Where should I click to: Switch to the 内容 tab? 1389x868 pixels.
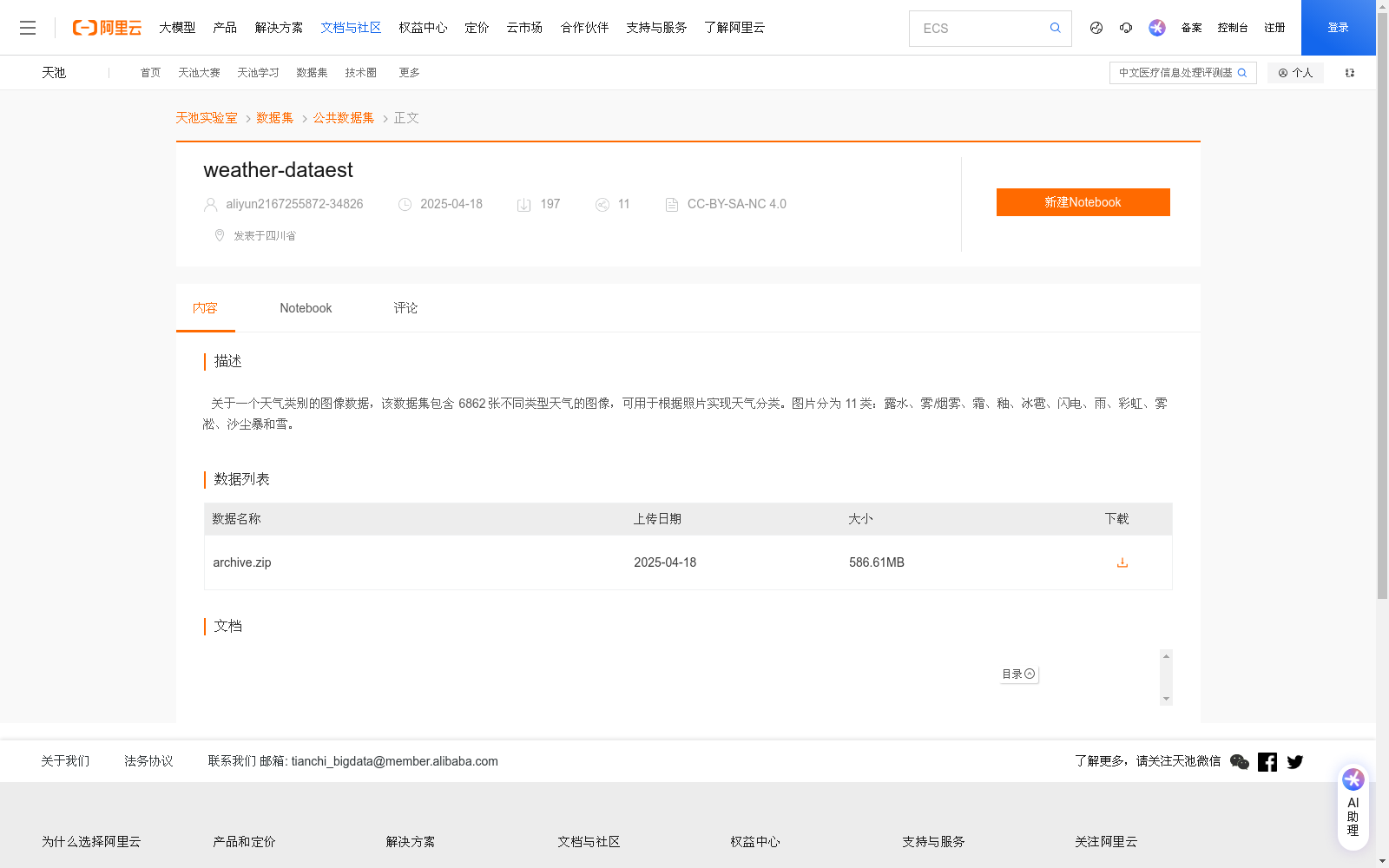(x=205, y=308)
